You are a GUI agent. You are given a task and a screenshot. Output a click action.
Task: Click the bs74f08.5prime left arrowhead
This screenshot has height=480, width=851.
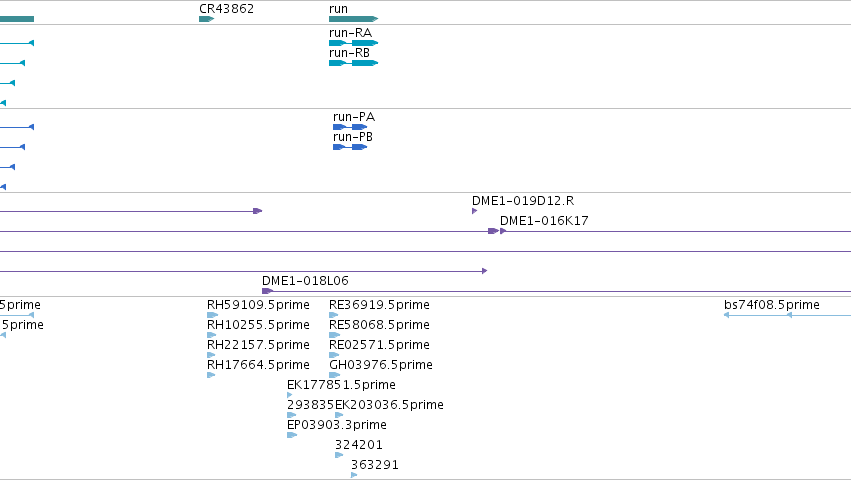pyautogui.click(x=727, y=315)
